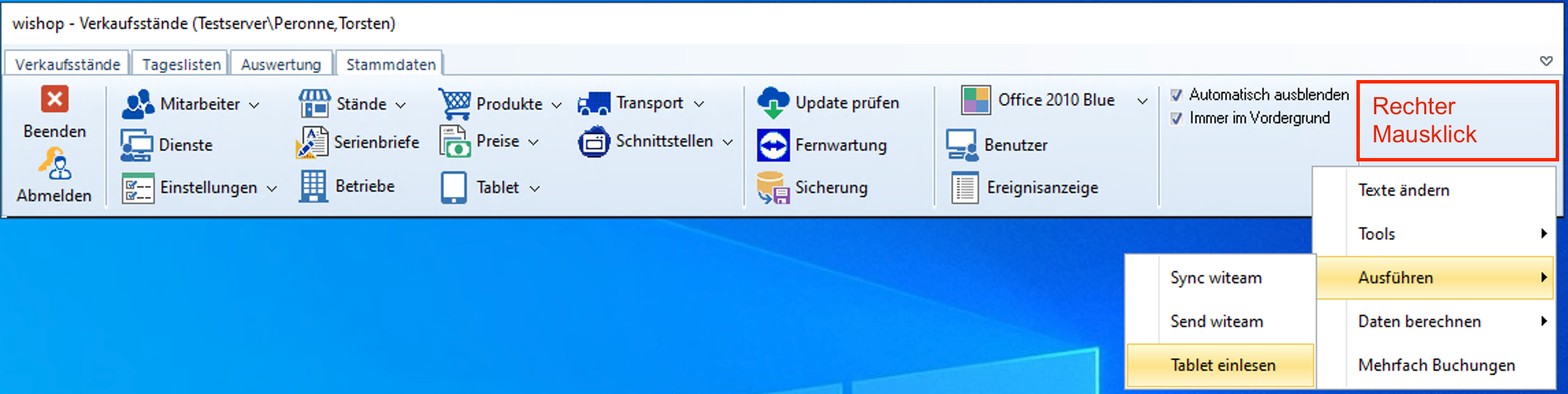Select Tablet einlesen in submenu

point(1222,365)
